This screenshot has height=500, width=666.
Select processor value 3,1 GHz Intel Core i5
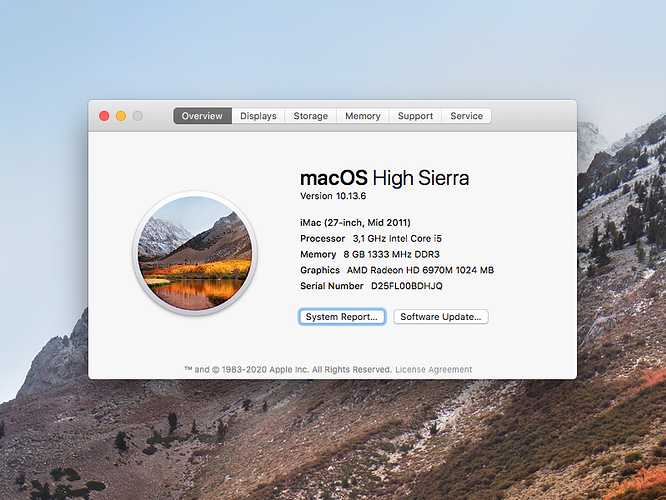(397, 239)
